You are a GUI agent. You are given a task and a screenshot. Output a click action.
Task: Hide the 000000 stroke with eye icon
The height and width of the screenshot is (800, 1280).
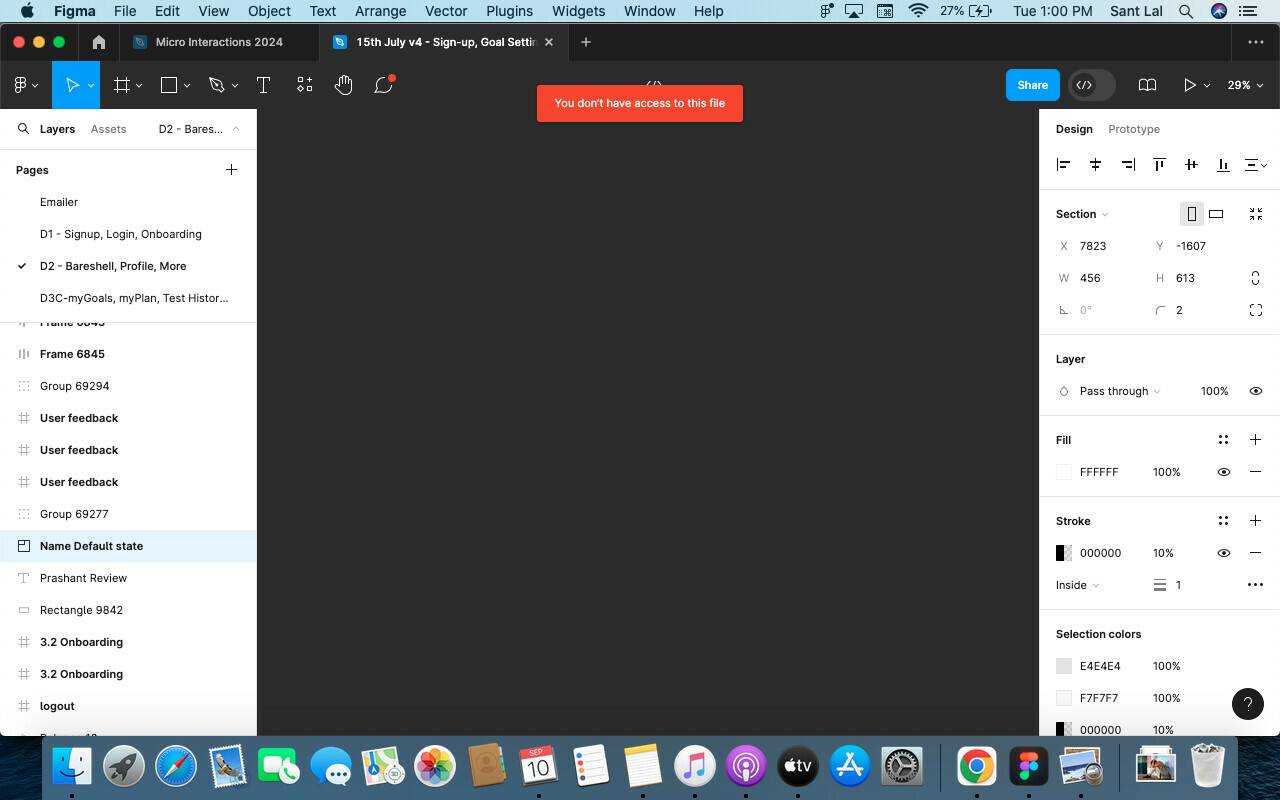1223,553
